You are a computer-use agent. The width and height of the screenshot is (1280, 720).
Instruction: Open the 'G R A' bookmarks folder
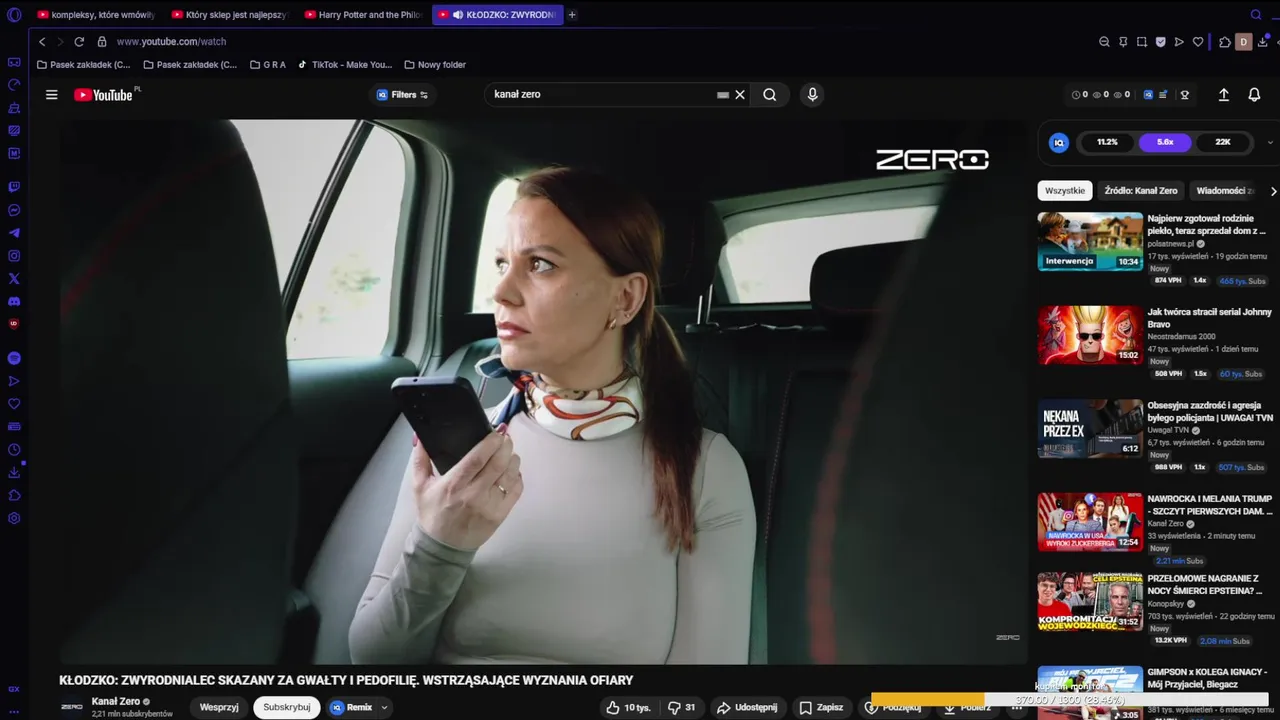click(x=267, y=65)
